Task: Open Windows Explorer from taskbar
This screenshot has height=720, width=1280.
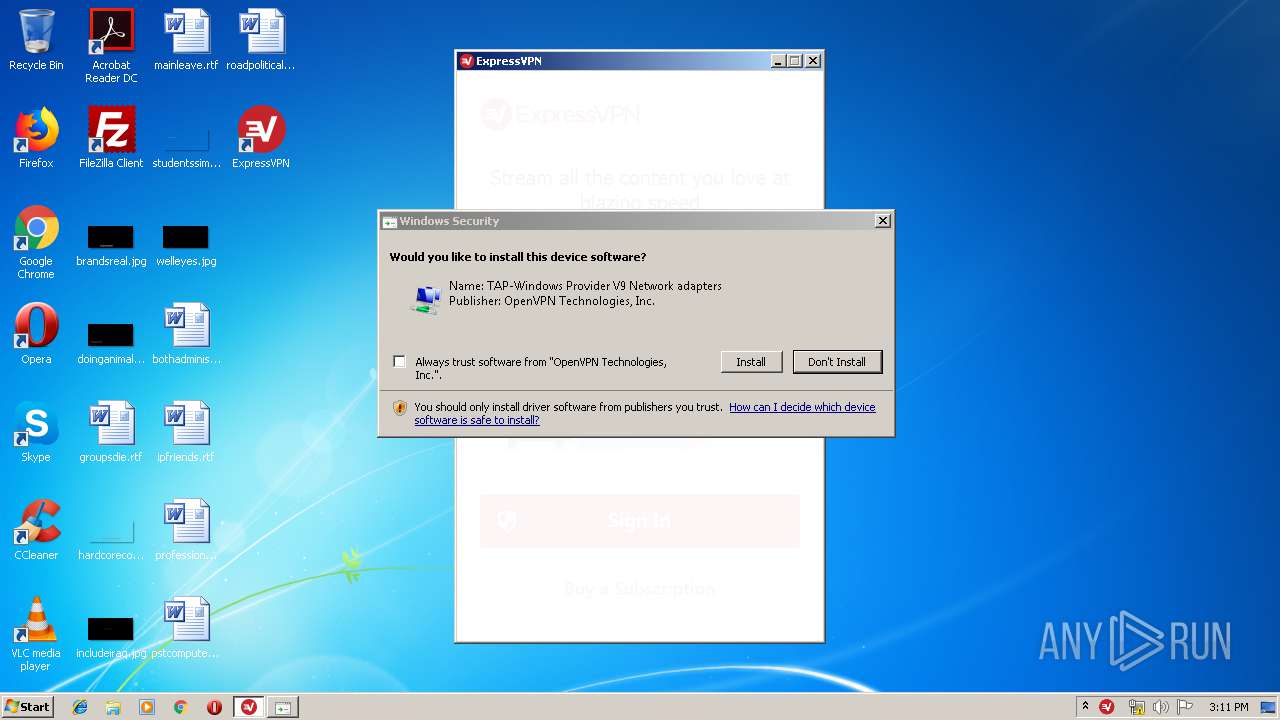Action: tap(113, 707)
